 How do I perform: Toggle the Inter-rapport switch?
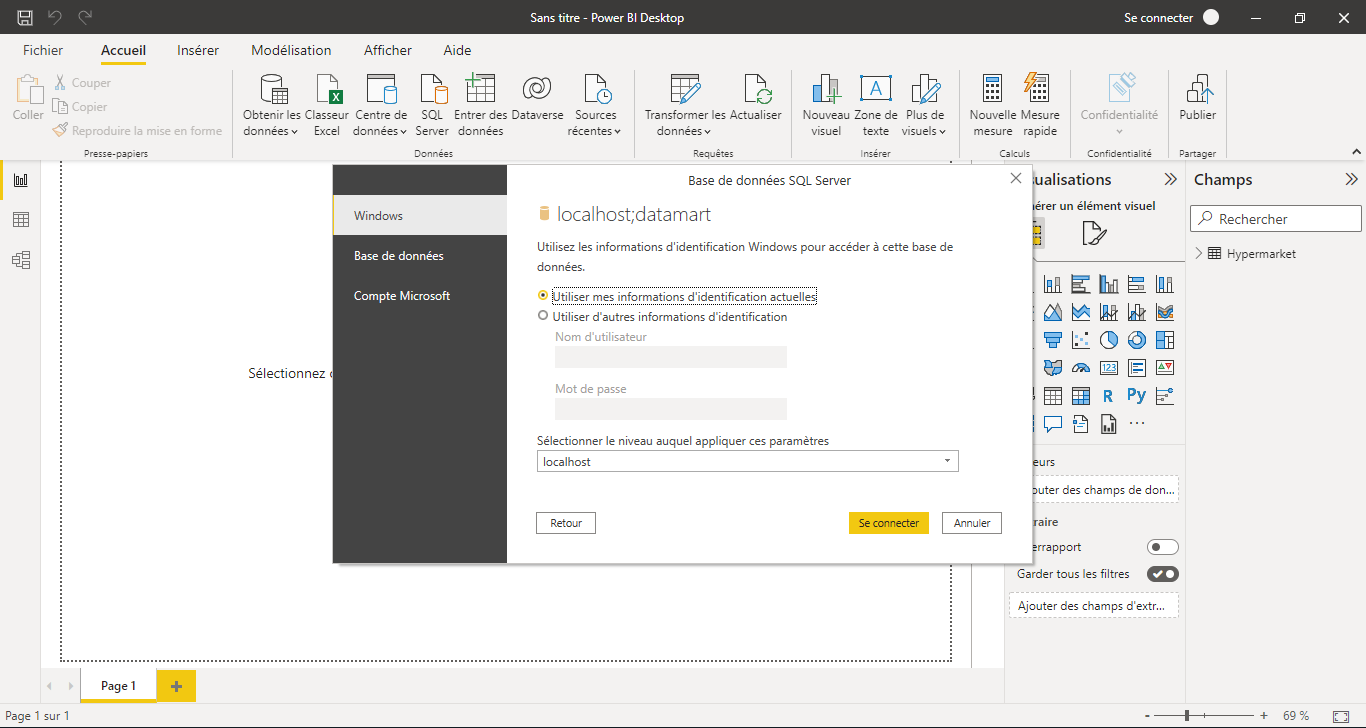(1163, 547)
